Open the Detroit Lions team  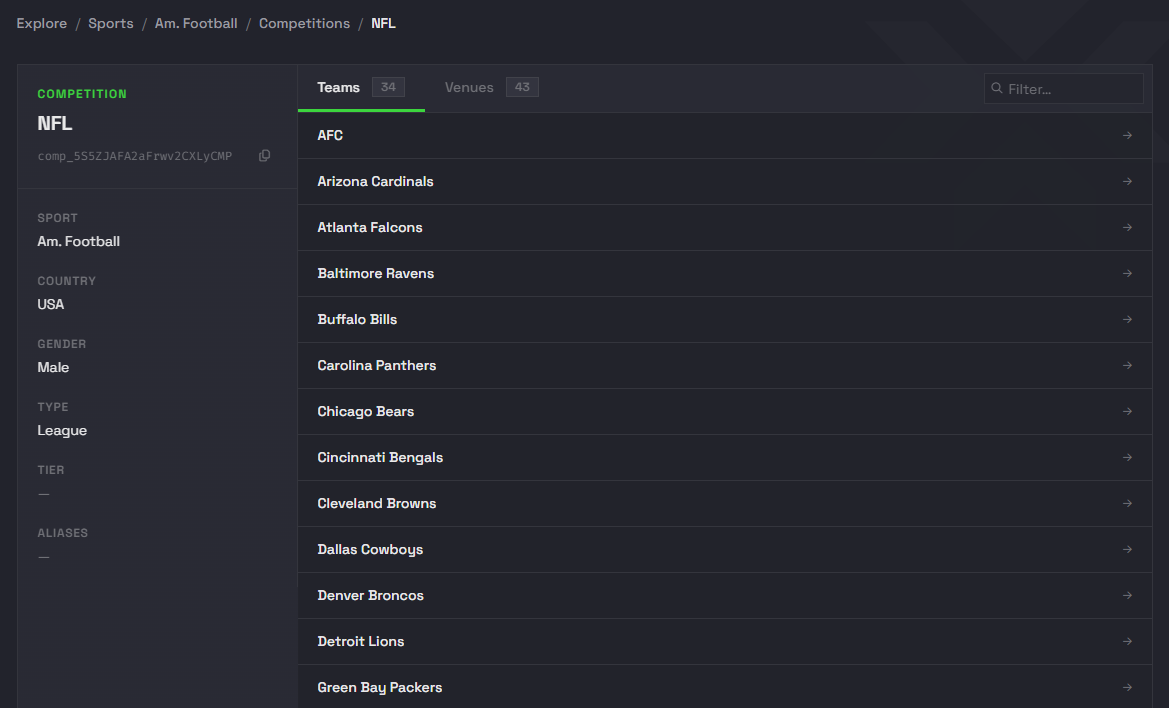coord(725,642)
